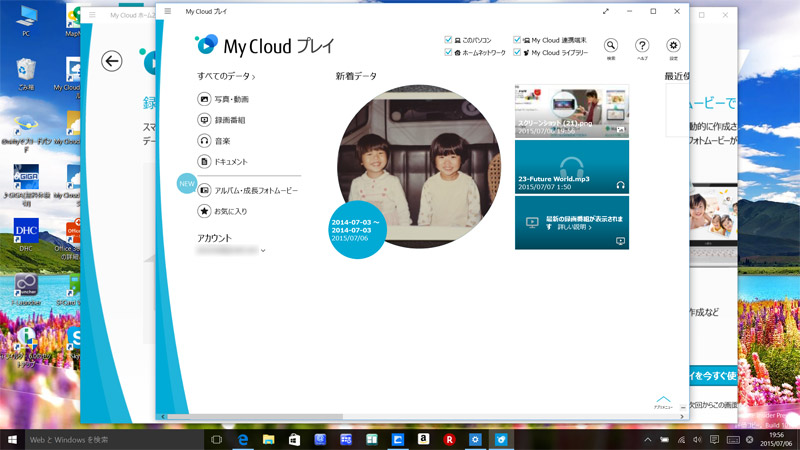The height and width of the screenshot is (450, 800).
Task: Click the search magnifier icon (検索)
Action: [610, 45]
